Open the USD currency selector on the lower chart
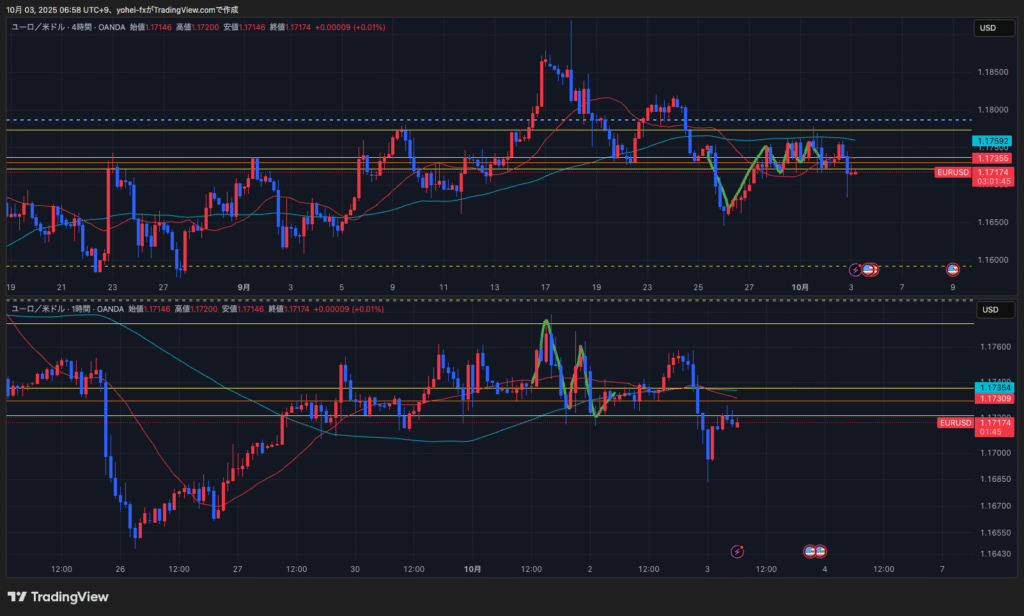This screenshot has height=616, width=1024. (x=990, y=310)
